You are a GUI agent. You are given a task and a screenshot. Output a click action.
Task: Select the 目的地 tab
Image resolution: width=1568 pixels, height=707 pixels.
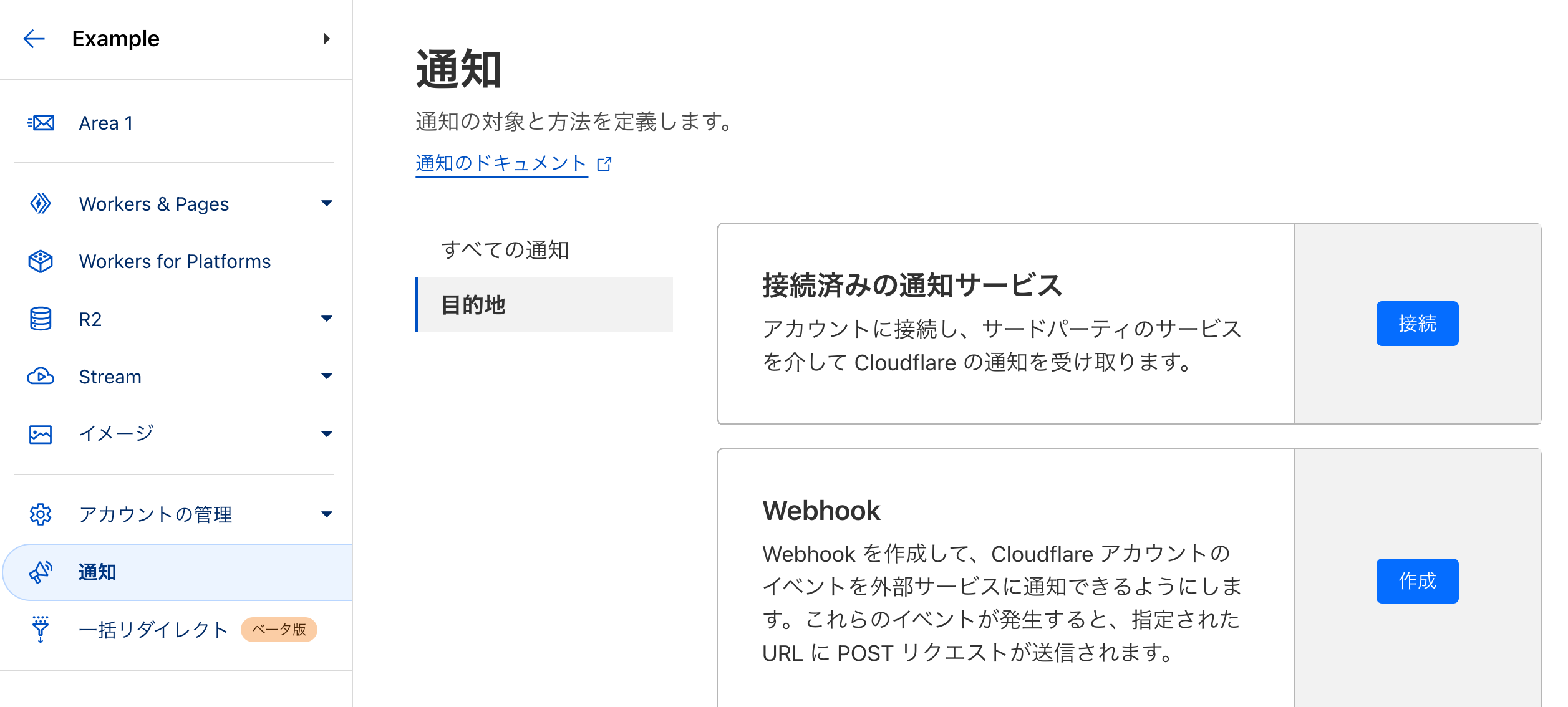[x=474, y=305]
